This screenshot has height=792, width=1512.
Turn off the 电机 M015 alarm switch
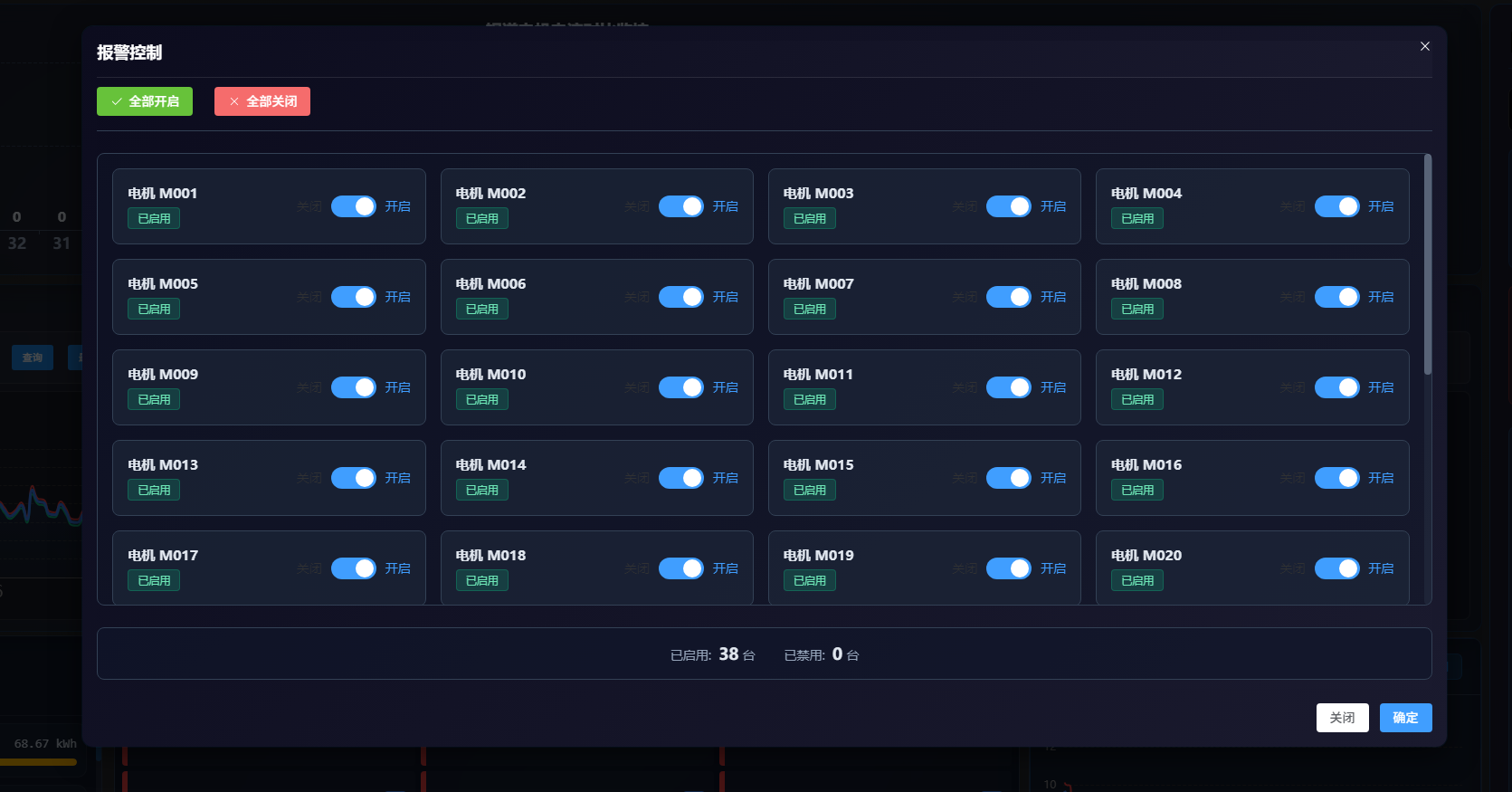[1008, 478]
